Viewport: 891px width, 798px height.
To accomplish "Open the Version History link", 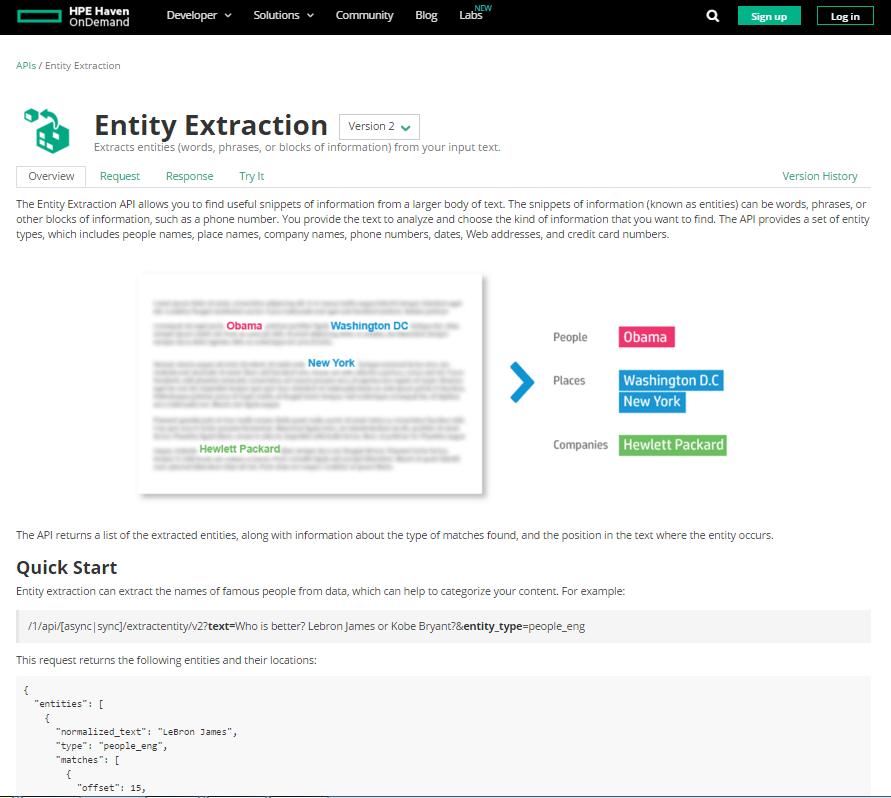I will click(819, 176).
